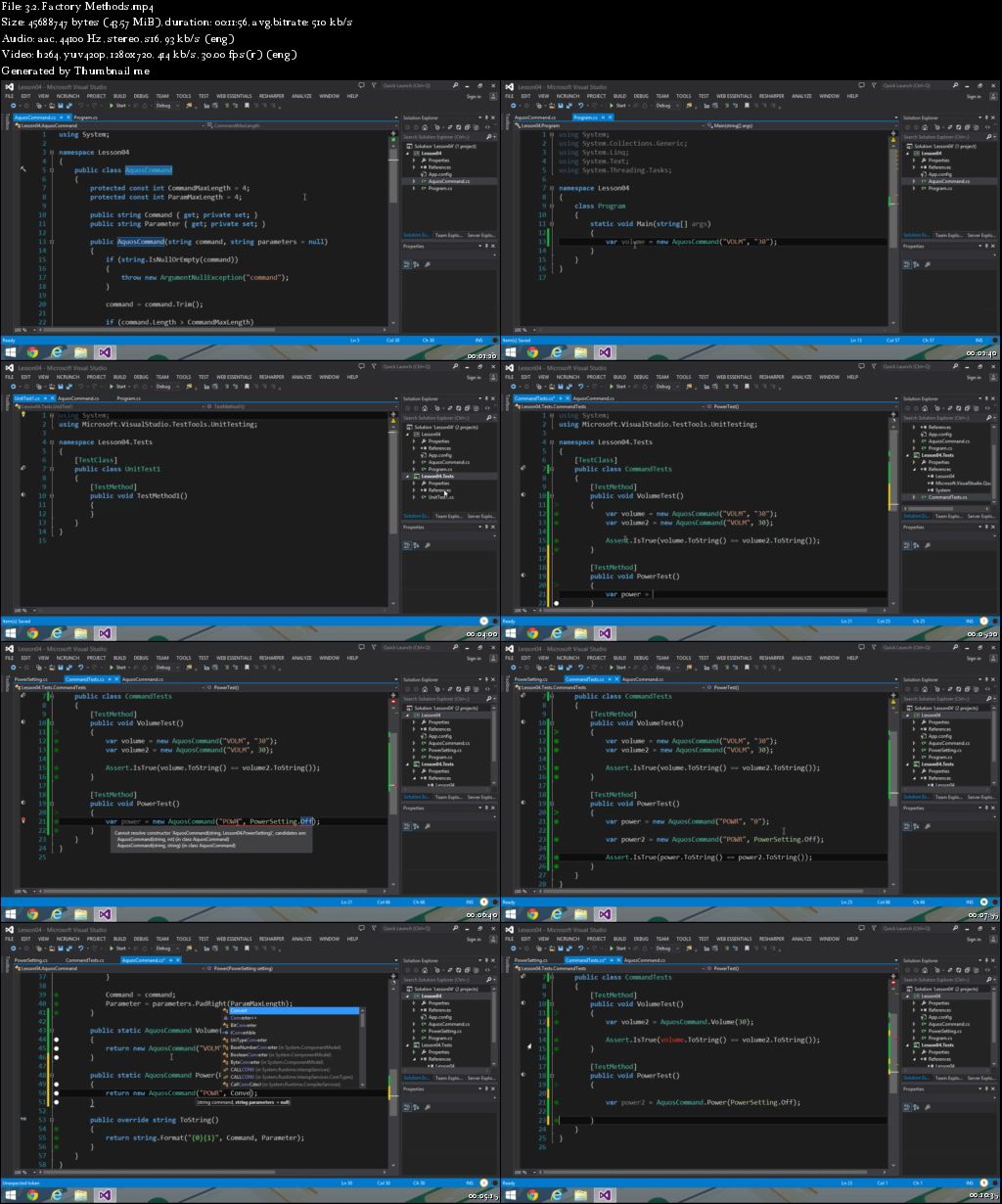Click Windows Start icon in top-left frame
Screen dimensions: 1002x1204
pos(10,352)
